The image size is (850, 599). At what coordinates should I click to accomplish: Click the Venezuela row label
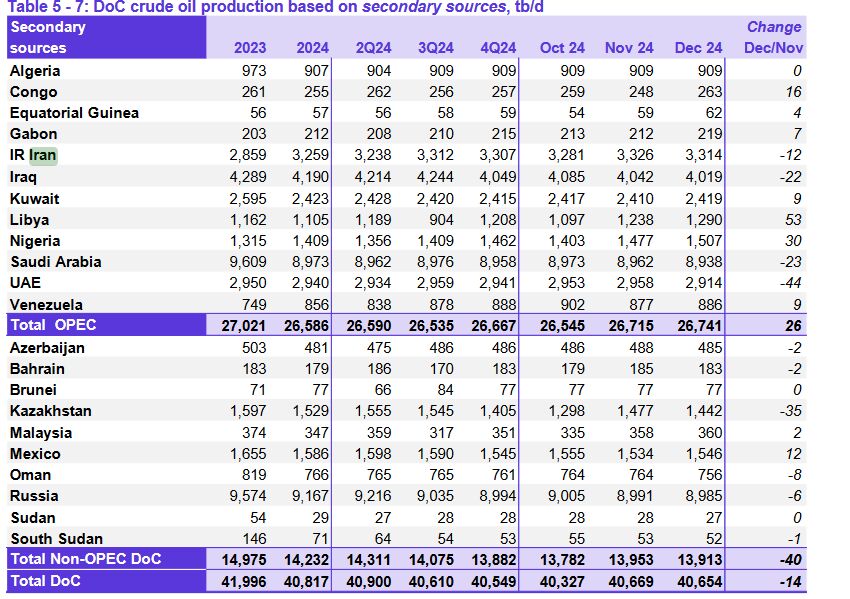tap(46, 305)
